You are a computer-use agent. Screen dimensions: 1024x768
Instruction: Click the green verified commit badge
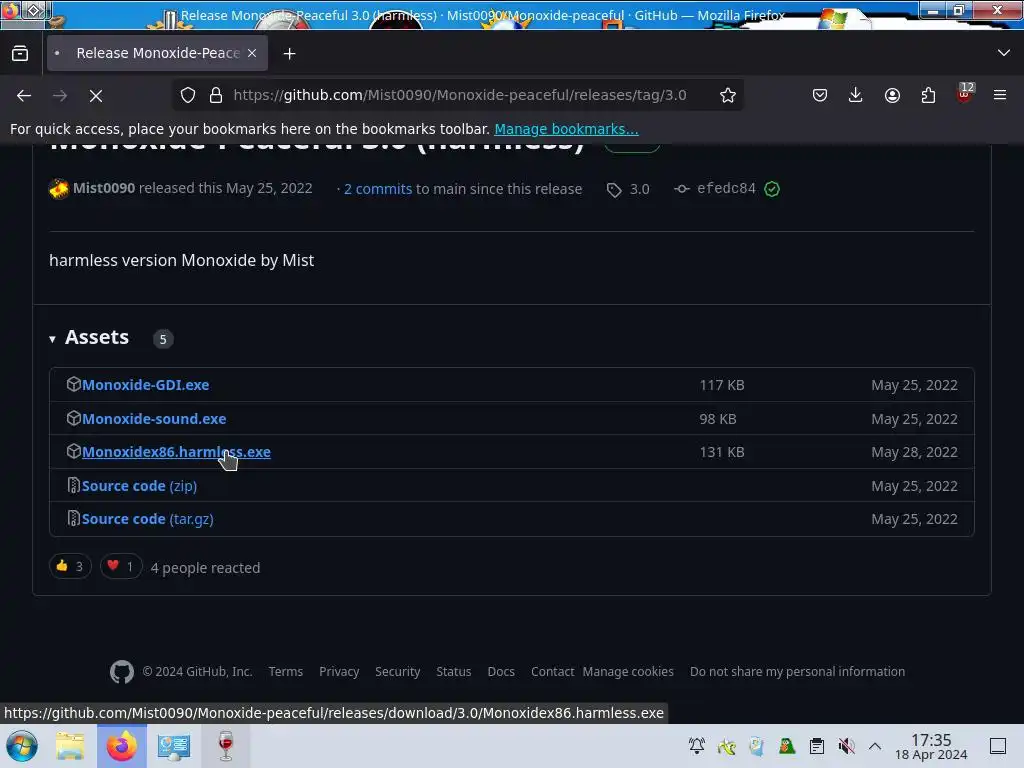click(772, 189)
